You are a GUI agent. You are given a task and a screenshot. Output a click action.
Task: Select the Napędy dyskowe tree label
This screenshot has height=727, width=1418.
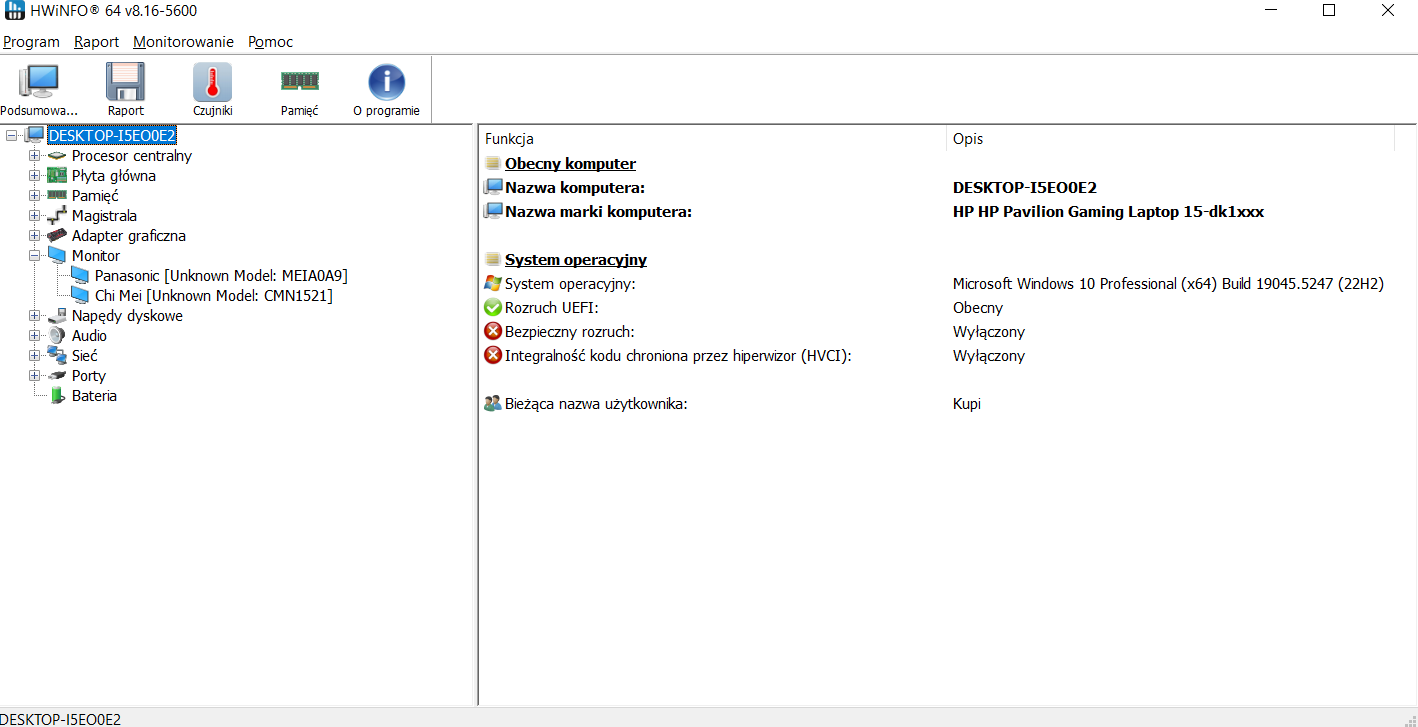point(127,316)
